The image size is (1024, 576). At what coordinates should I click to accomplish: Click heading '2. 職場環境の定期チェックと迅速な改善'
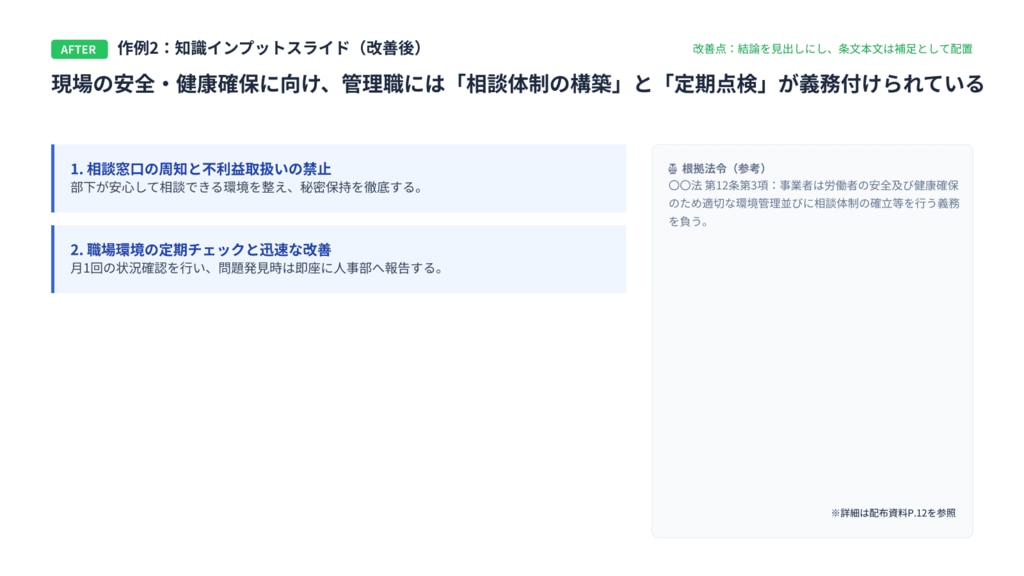[200, 249]
